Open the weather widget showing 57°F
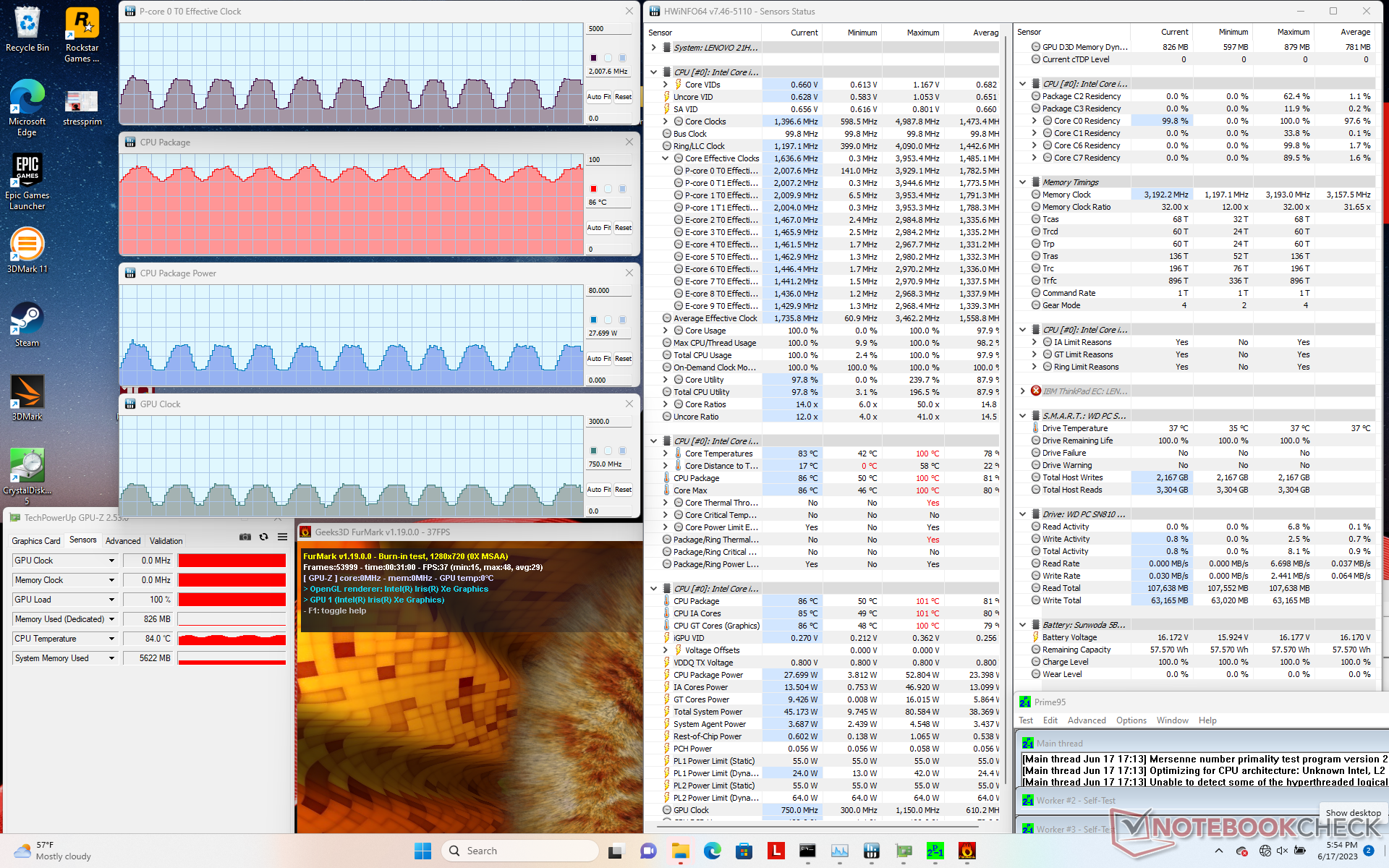Image resolution: width=1389 pixels, height=868 pixels. point(54,851)
